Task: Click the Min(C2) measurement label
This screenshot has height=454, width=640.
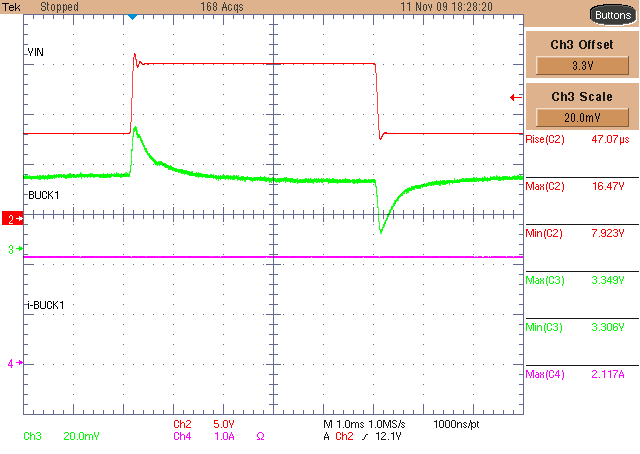Action: [x=544, y=234]
